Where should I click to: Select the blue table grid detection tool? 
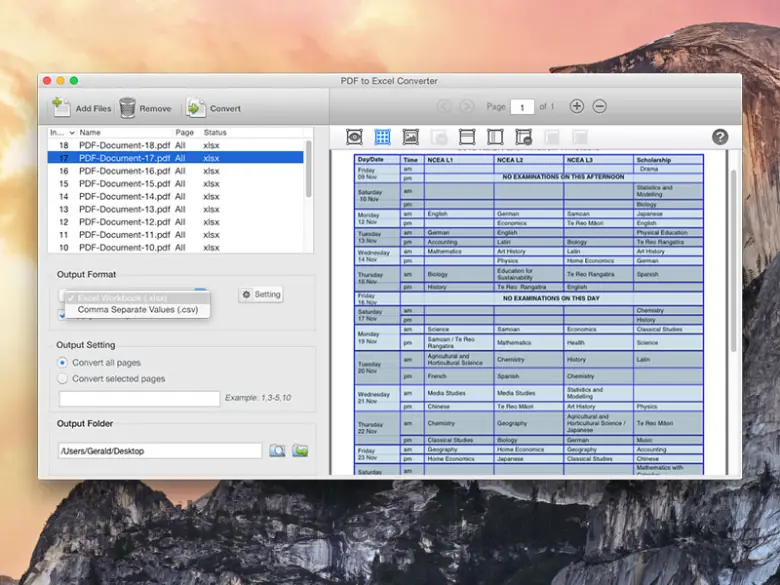[383, 137]
